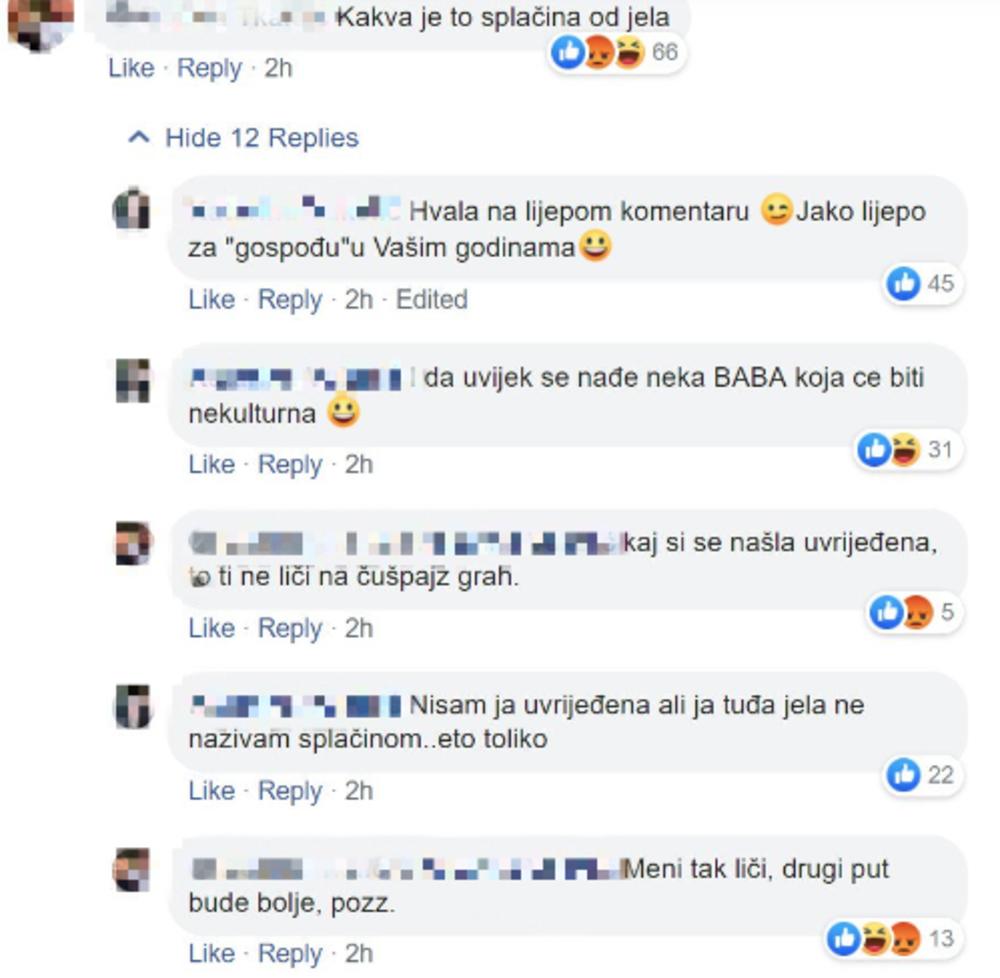Open avatar beside 'Meni tak liči' reply
The height and width of the screenshot is (978, 1000).
[x=133, y=870]
